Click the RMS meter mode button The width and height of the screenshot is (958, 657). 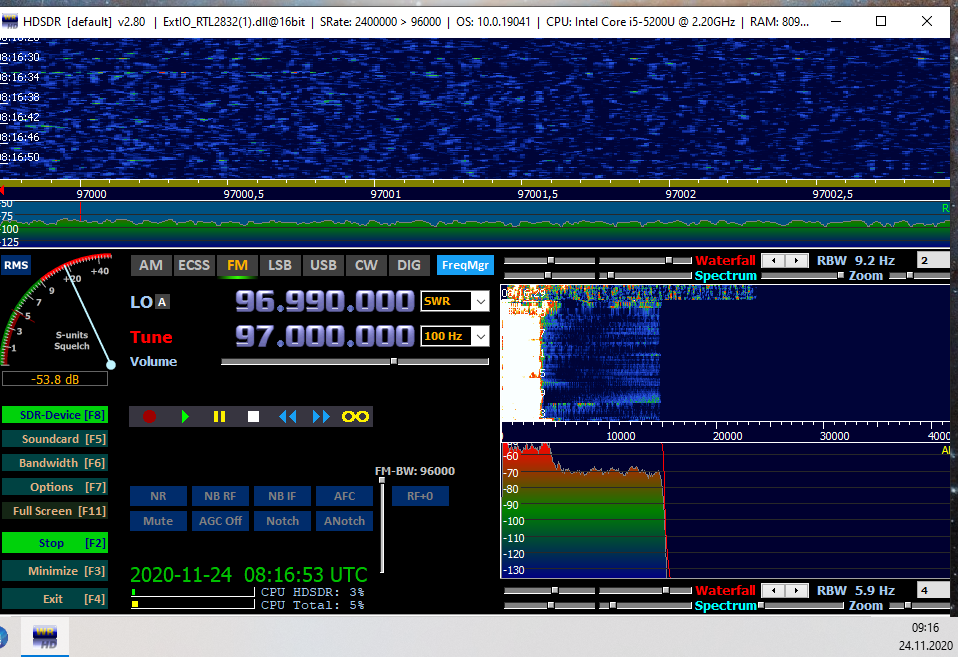[16, 265]
